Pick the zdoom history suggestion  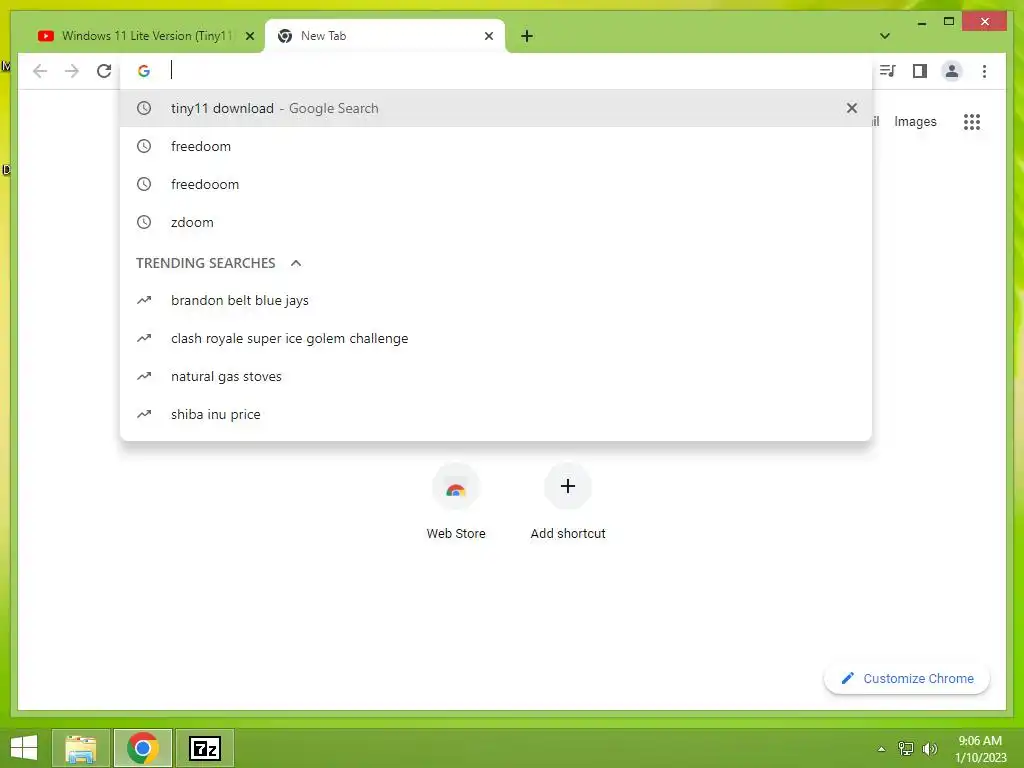pyautogui.click(x=496, y=221)
